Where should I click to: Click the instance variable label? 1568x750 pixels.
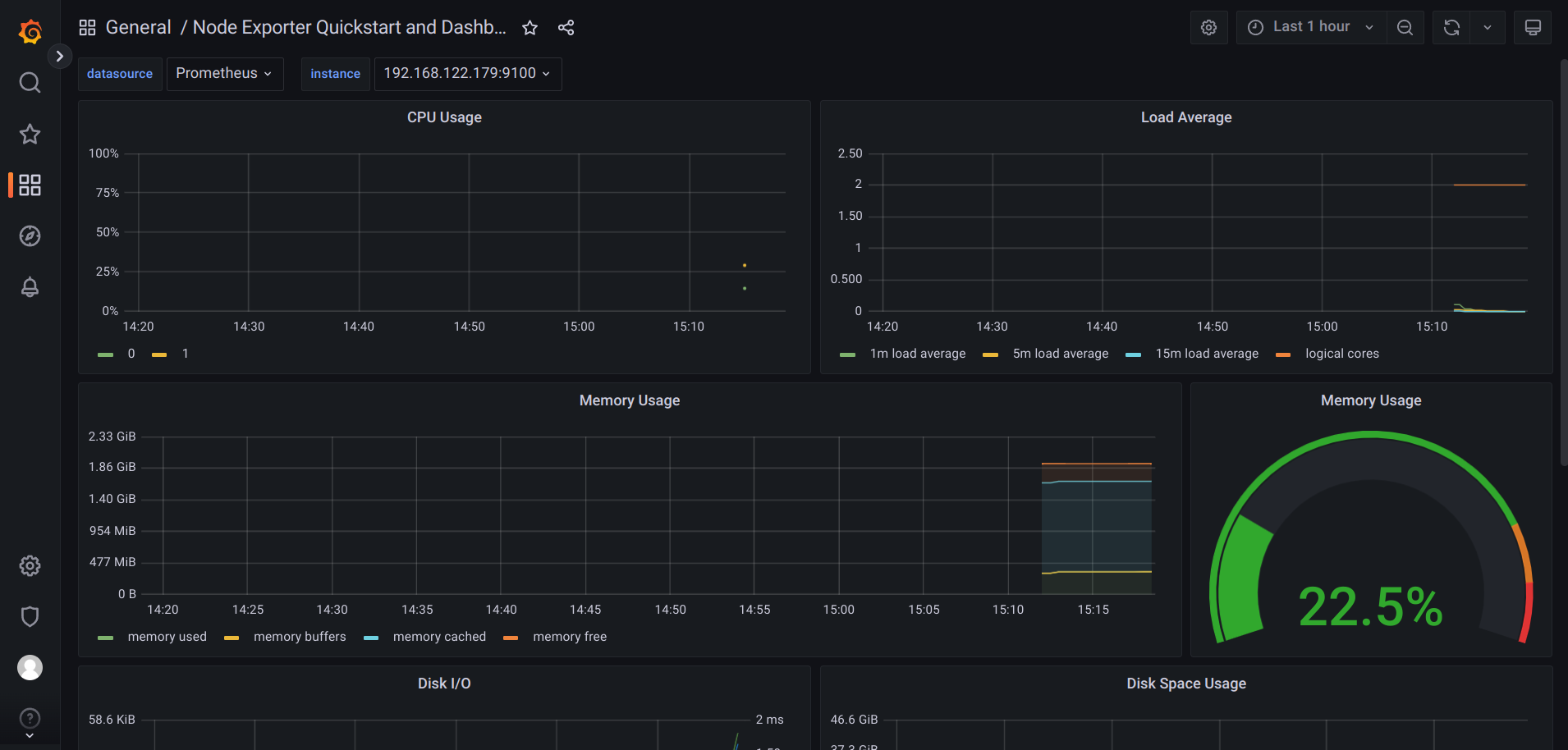click(x=335, y=74)
